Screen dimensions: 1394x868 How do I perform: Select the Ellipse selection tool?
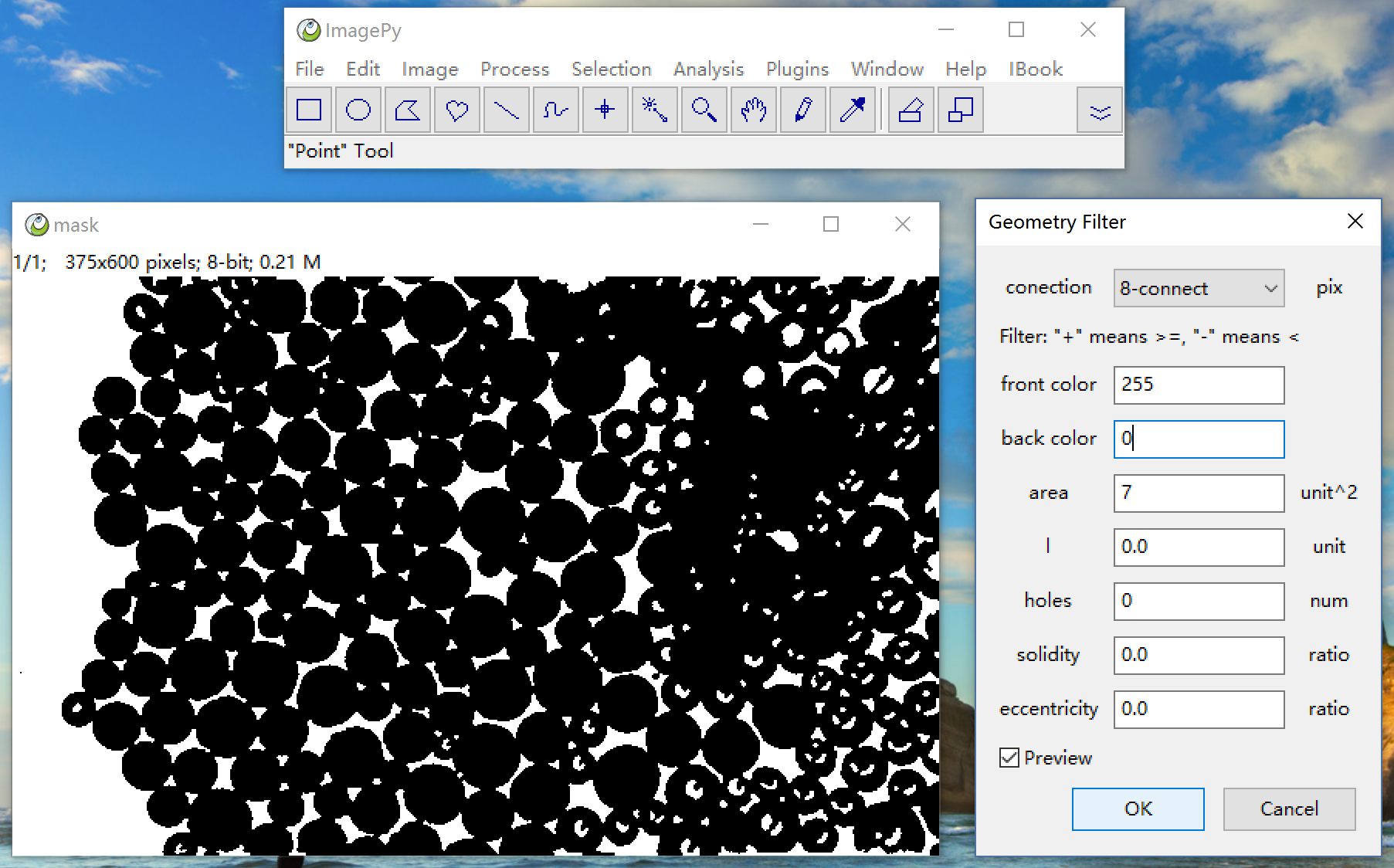pyautogui.click(x=358, y=110)
